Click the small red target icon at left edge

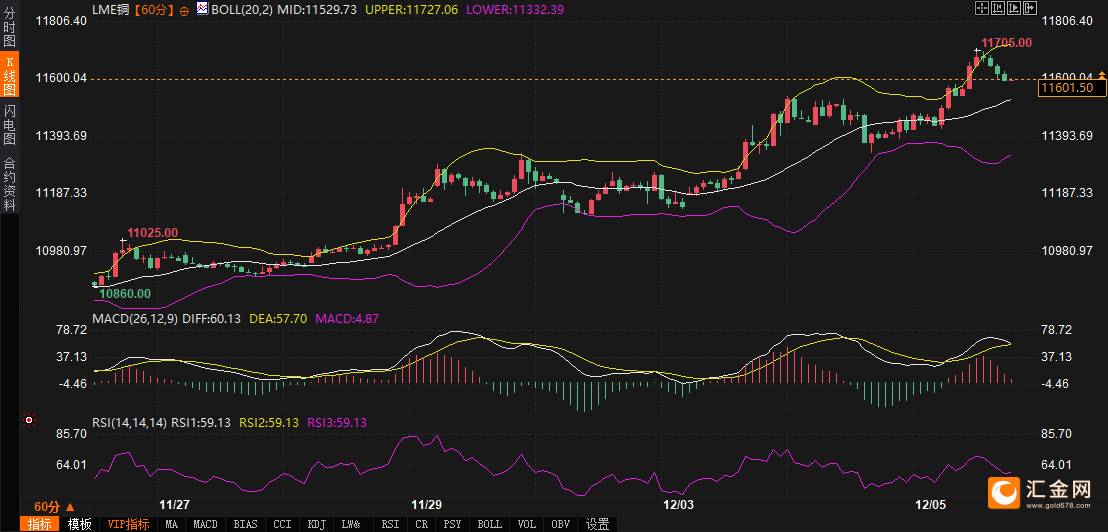[28, 420]
